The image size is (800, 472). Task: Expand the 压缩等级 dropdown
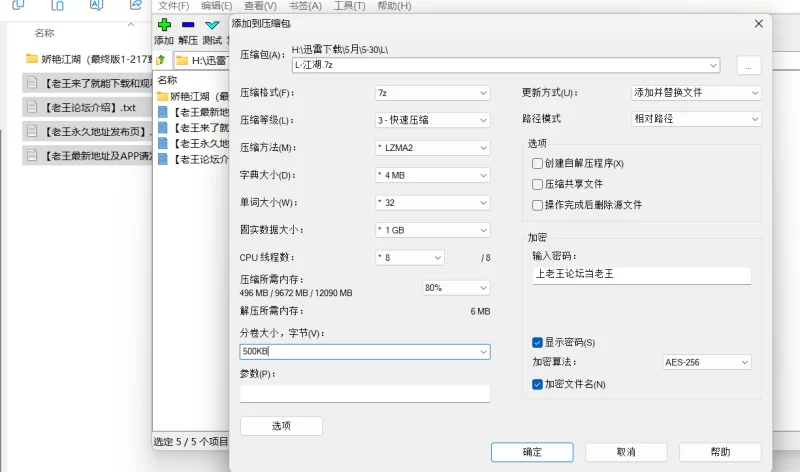pos(433,120)
